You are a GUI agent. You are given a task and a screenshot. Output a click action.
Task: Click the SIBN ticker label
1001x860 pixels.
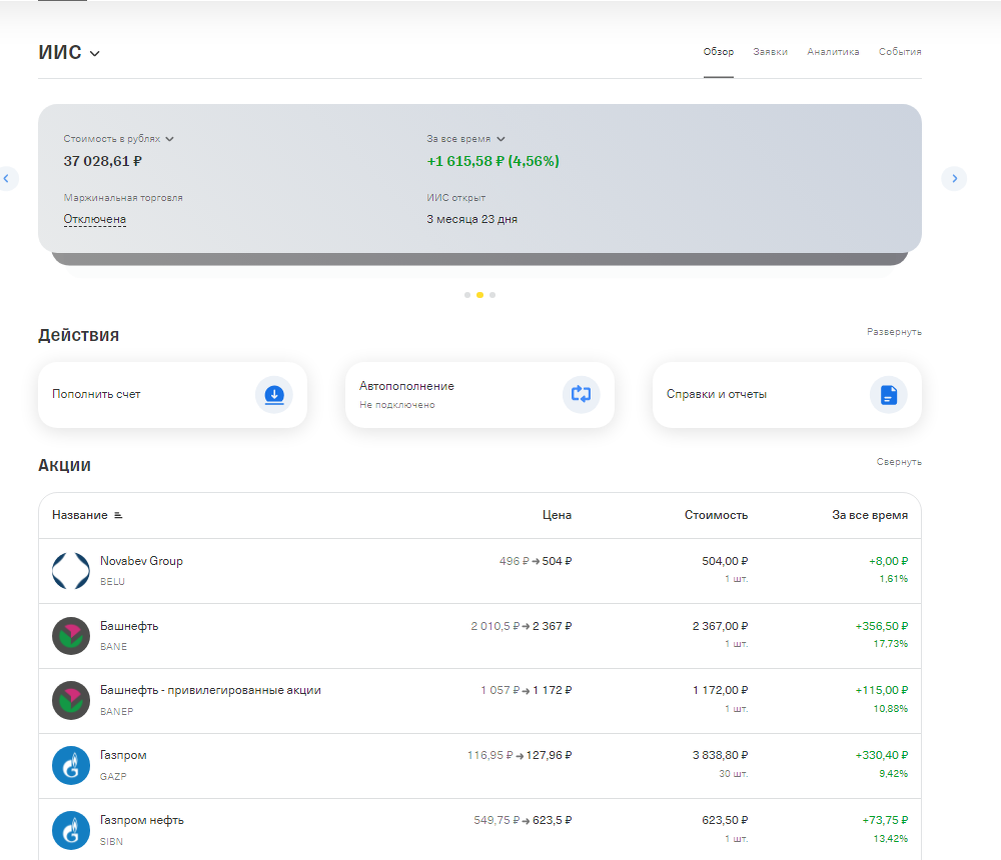[x=111, y=841]
